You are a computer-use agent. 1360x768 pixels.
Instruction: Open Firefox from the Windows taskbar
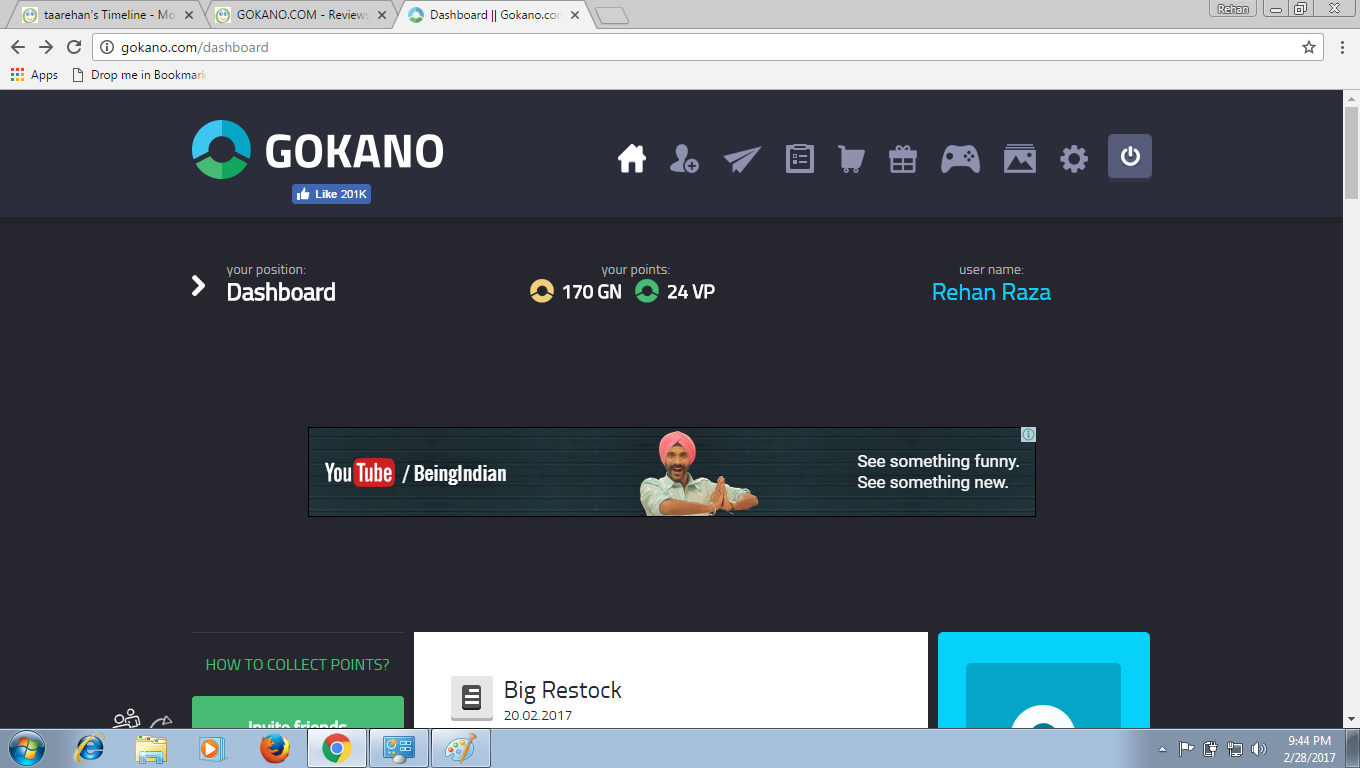pos(274,748)
